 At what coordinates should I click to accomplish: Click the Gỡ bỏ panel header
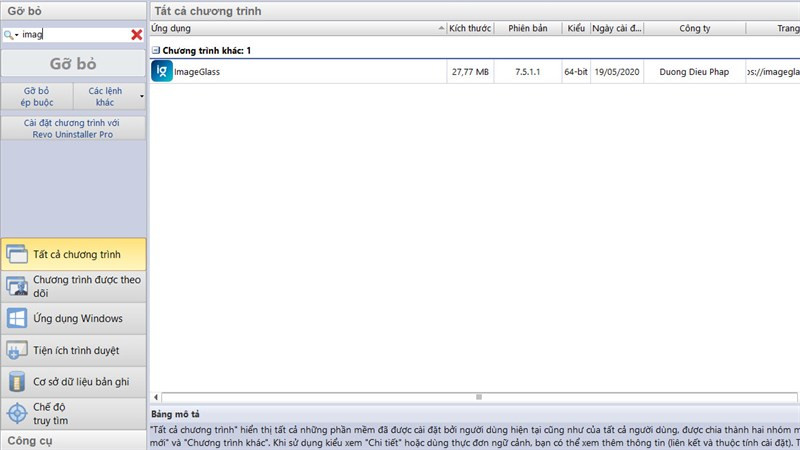point(73,11)
